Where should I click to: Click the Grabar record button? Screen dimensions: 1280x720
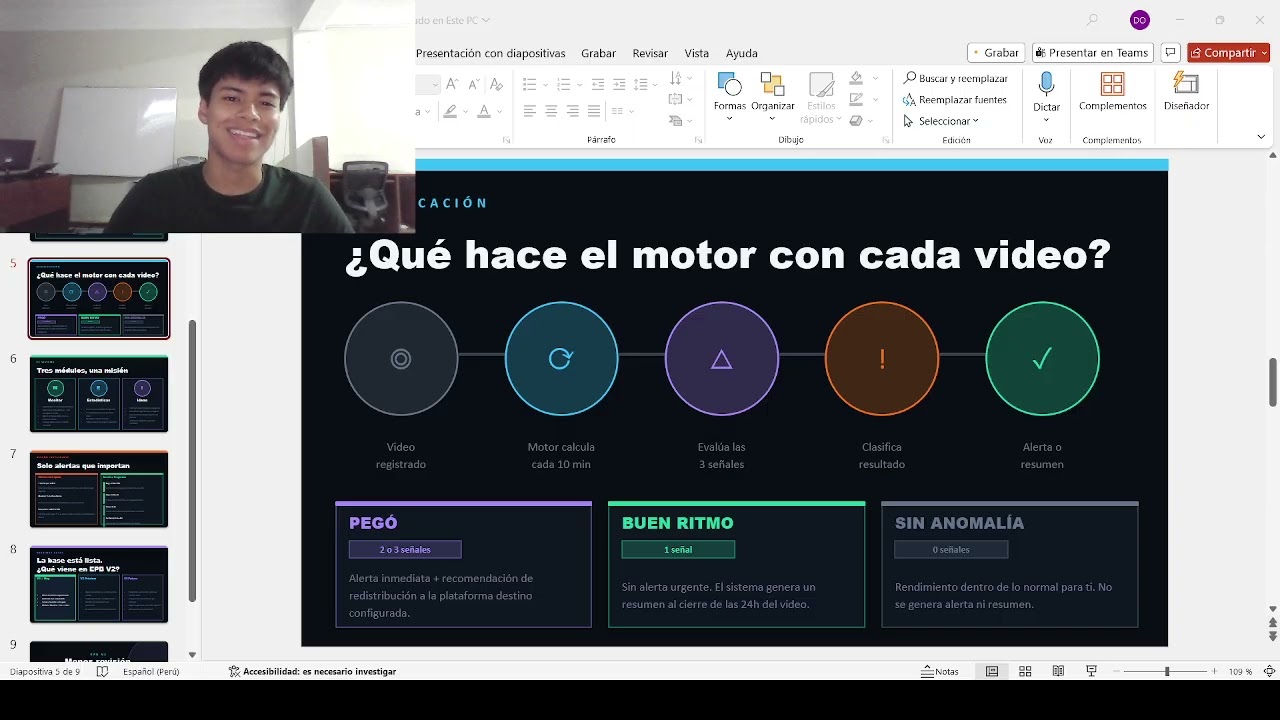point(996,53)
